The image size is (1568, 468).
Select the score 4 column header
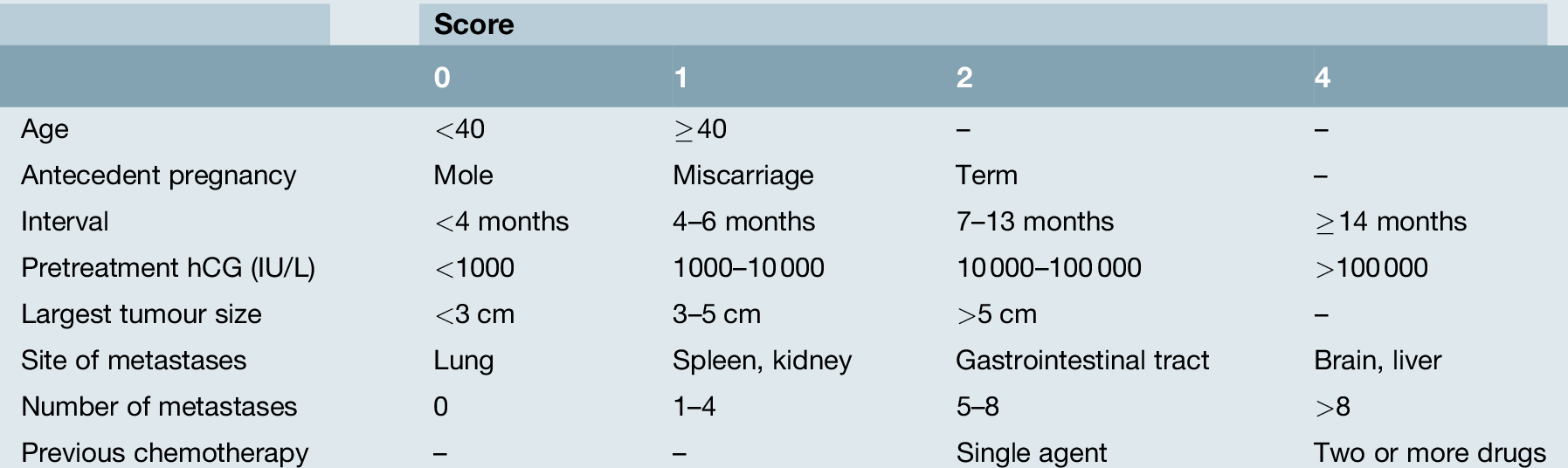tap(1322, 78)
